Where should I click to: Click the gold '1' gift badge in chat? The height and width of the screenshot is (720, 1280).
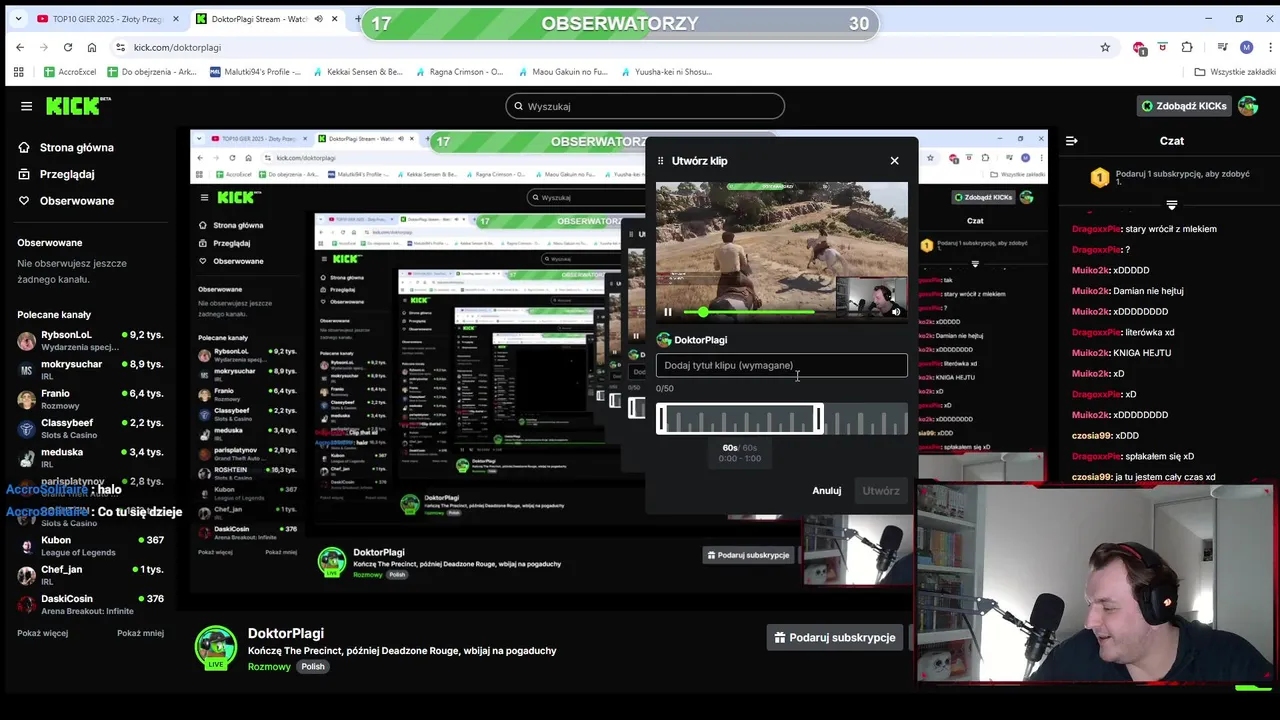tap(1100, 178)
